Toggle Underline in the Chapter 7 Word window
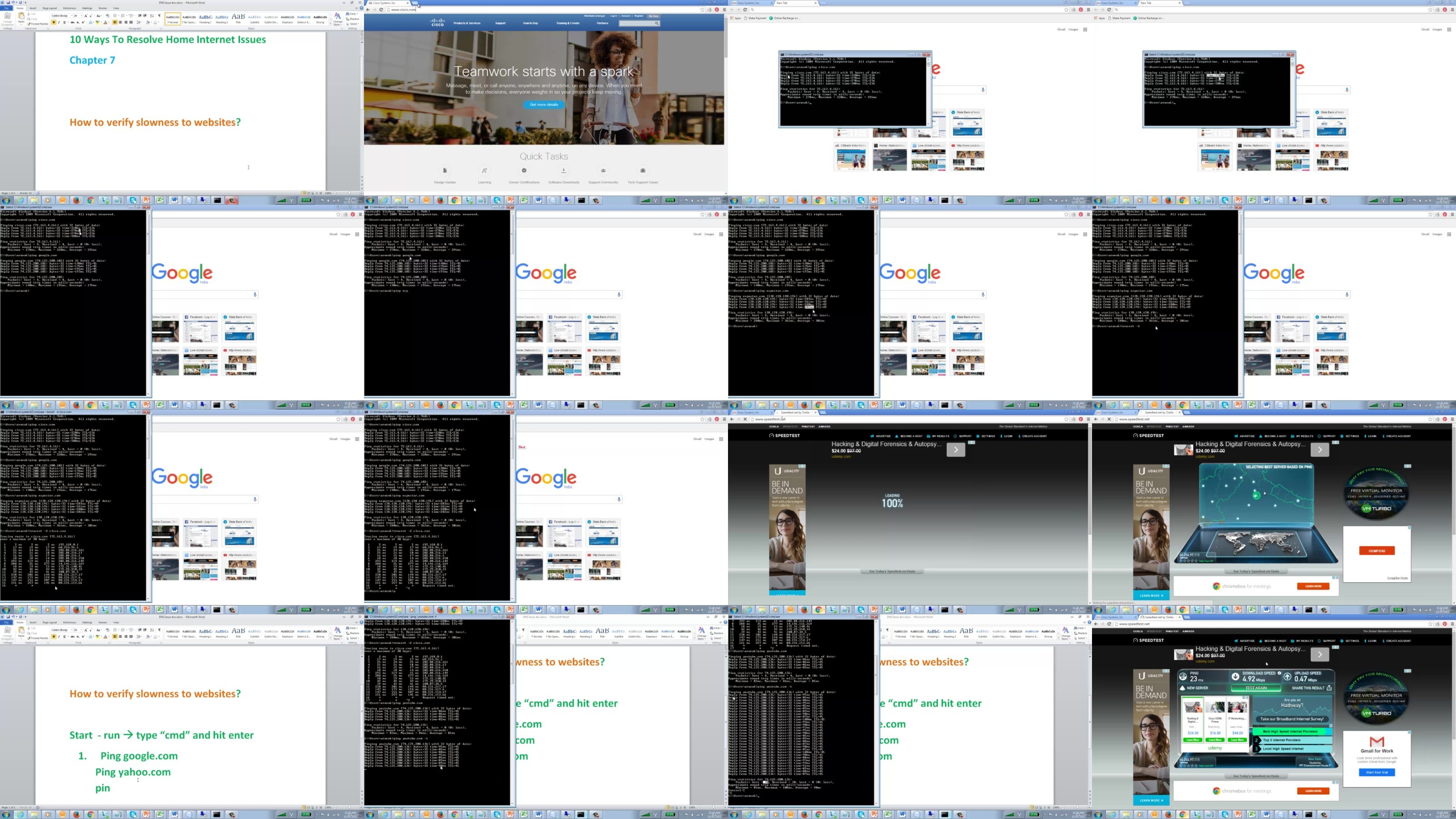The image size is (1456, 819). [x=65, y=22]
